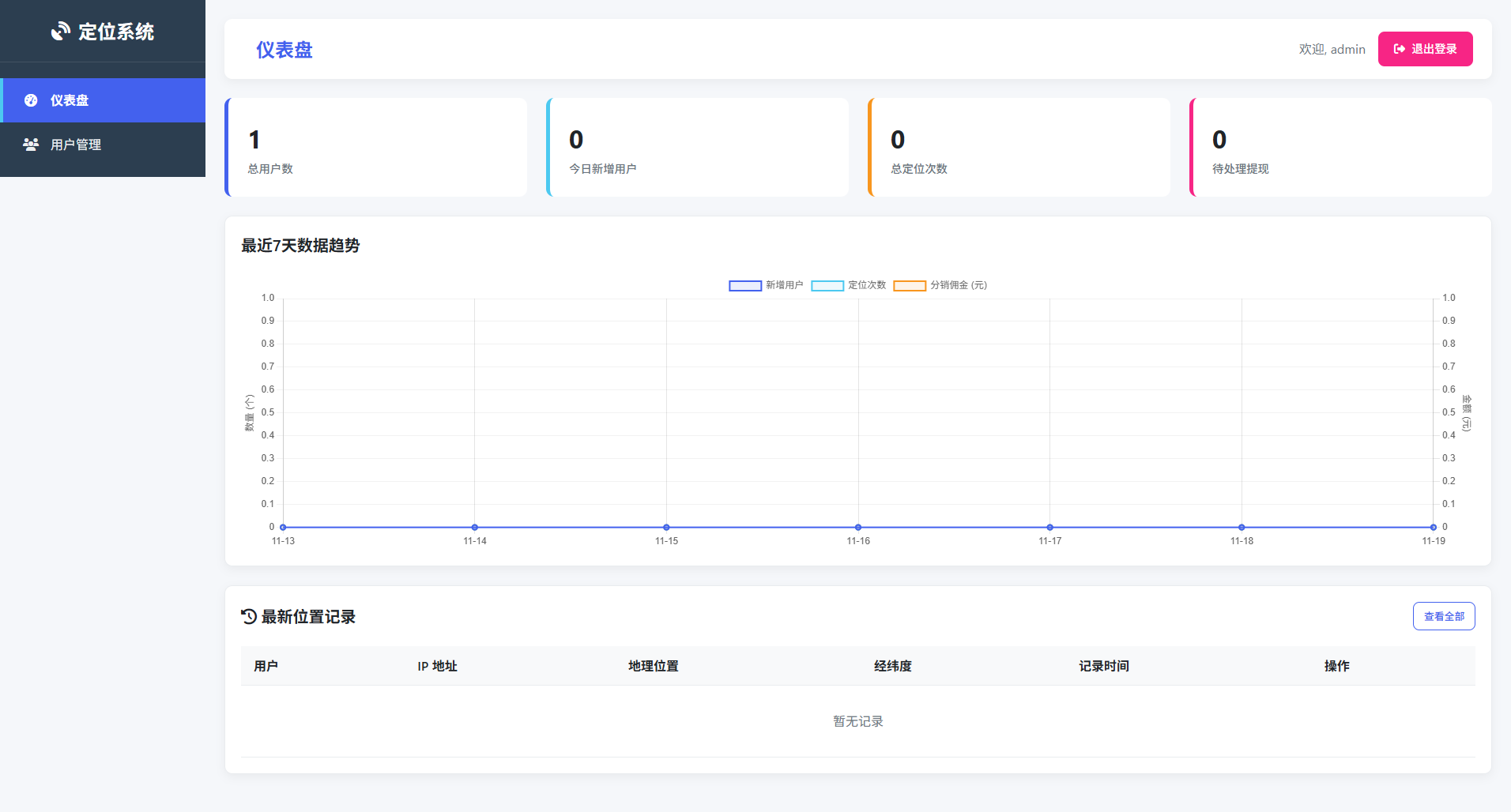Click the logout icon inside 退出登录 button
1511x812 pixels.
(x=1398, y=48)
